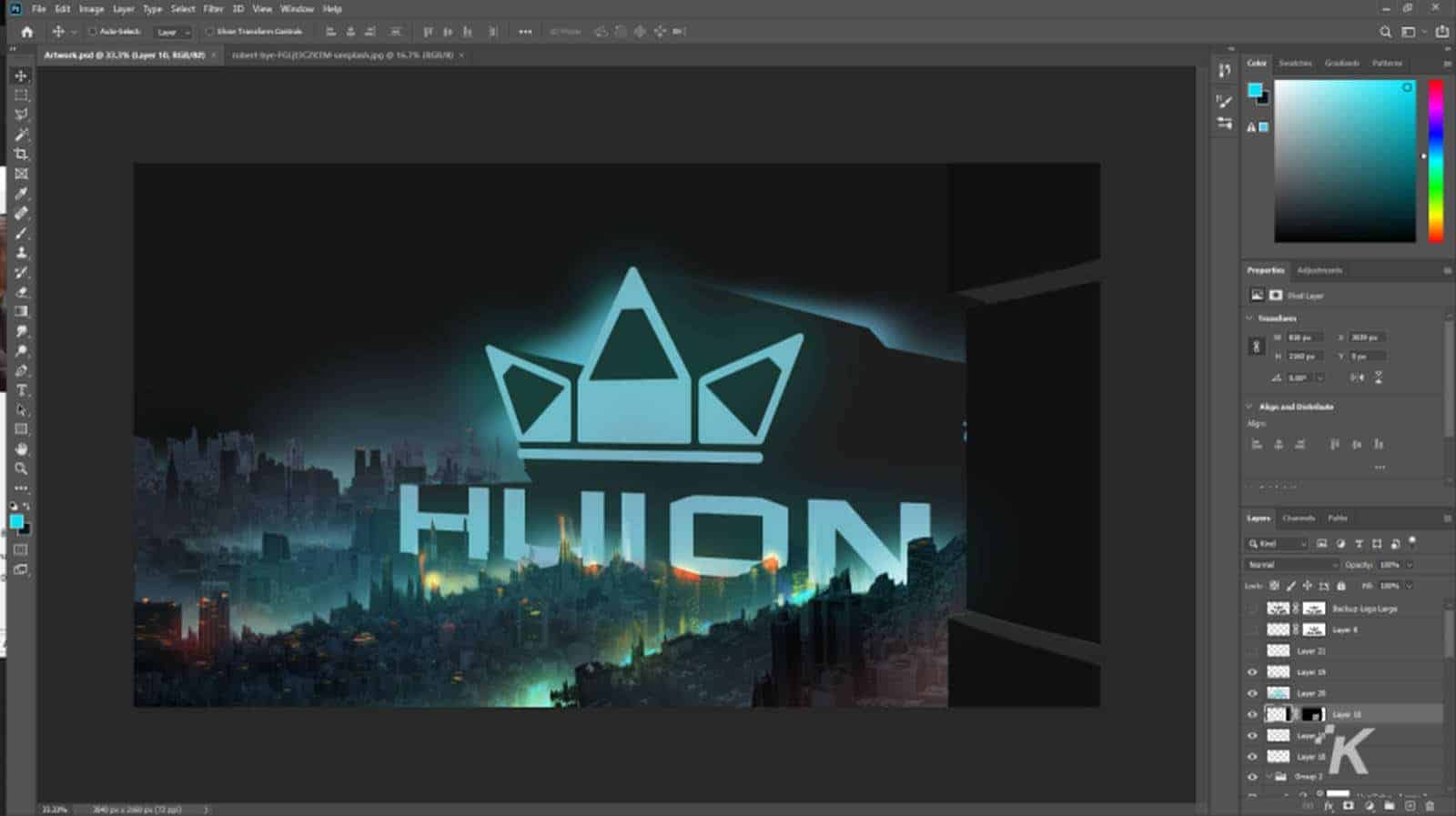Open the History panel icon

coord(1225,71)
